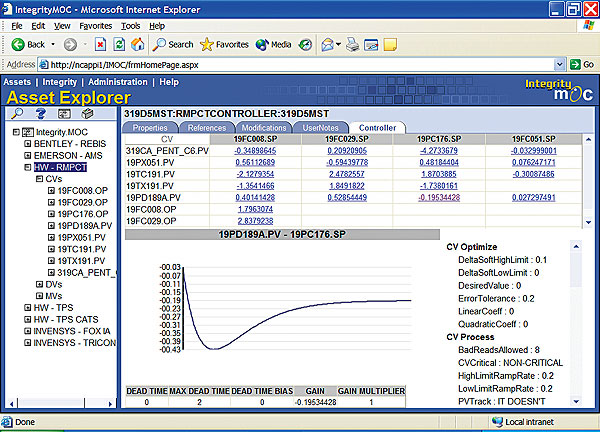Screen dimensions: 600x432
Task: Click the package box icon in explorer toolbar
Action: [x=87, y=114]
